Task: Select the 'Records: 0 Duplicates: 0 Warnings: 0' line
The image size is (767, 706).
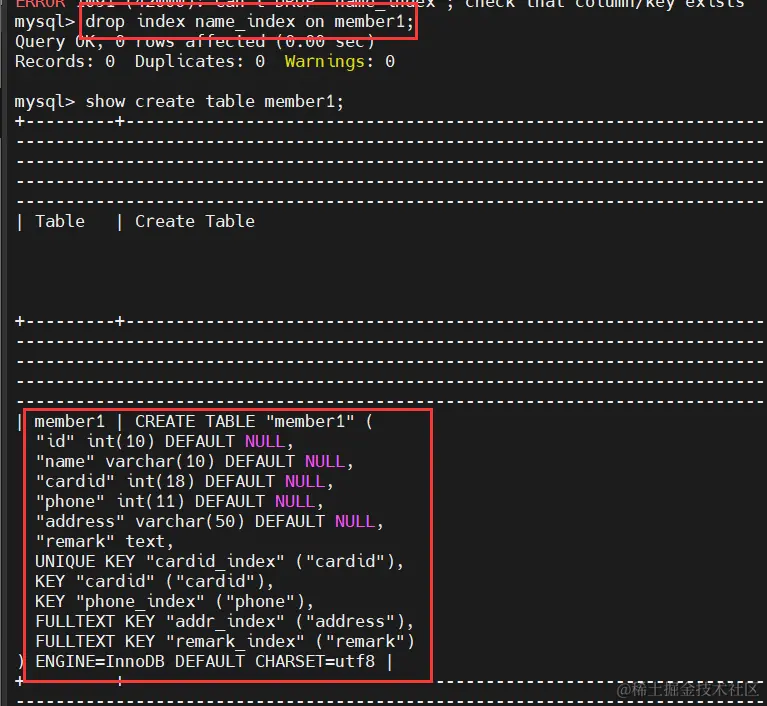Action: (205, 62)
